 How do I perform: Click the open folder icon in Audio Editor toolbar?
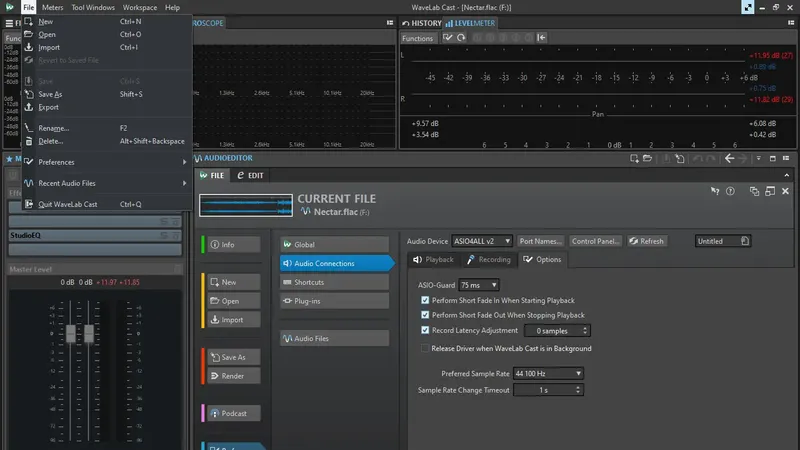(x=647, y=159)
